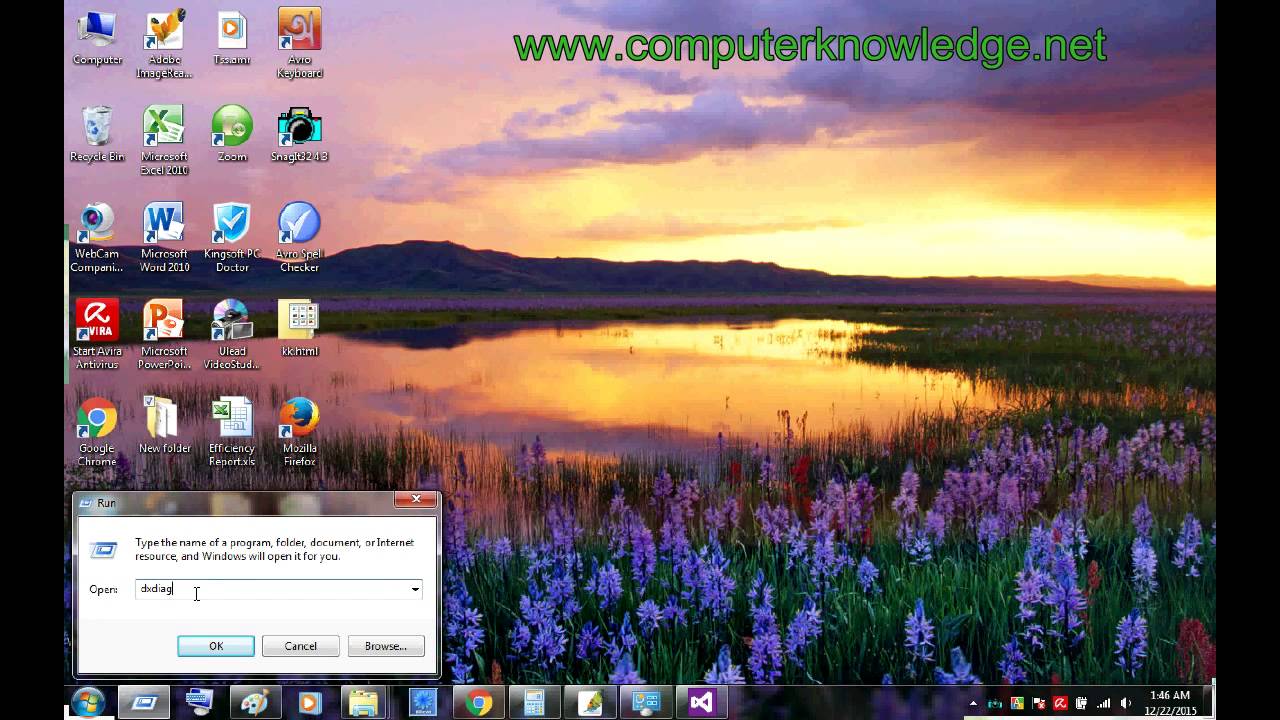Open WebCam Companion shortcut
Image resolution: width=1280 pixels, height=720 pixels.
97,238
